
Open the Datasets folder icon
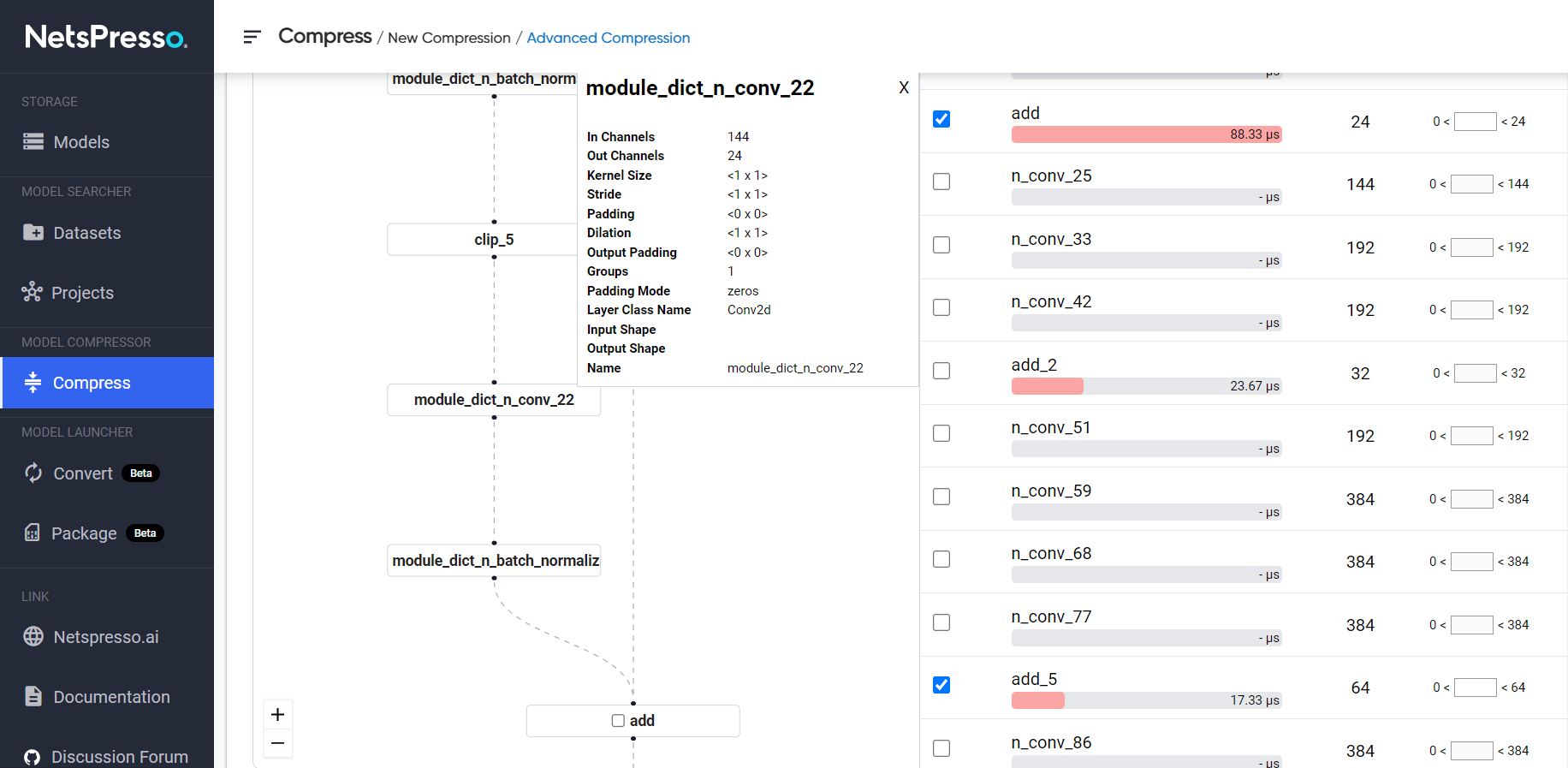(33, 233)
